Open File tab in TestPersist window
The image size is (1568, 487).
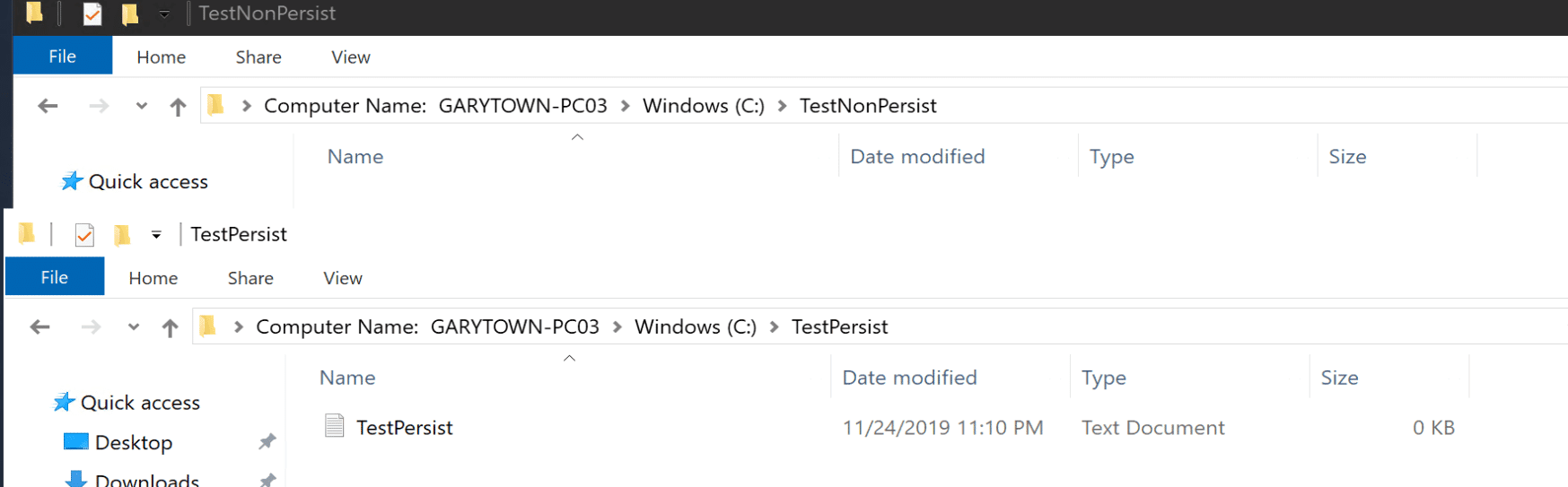click(x=55, y=278)
